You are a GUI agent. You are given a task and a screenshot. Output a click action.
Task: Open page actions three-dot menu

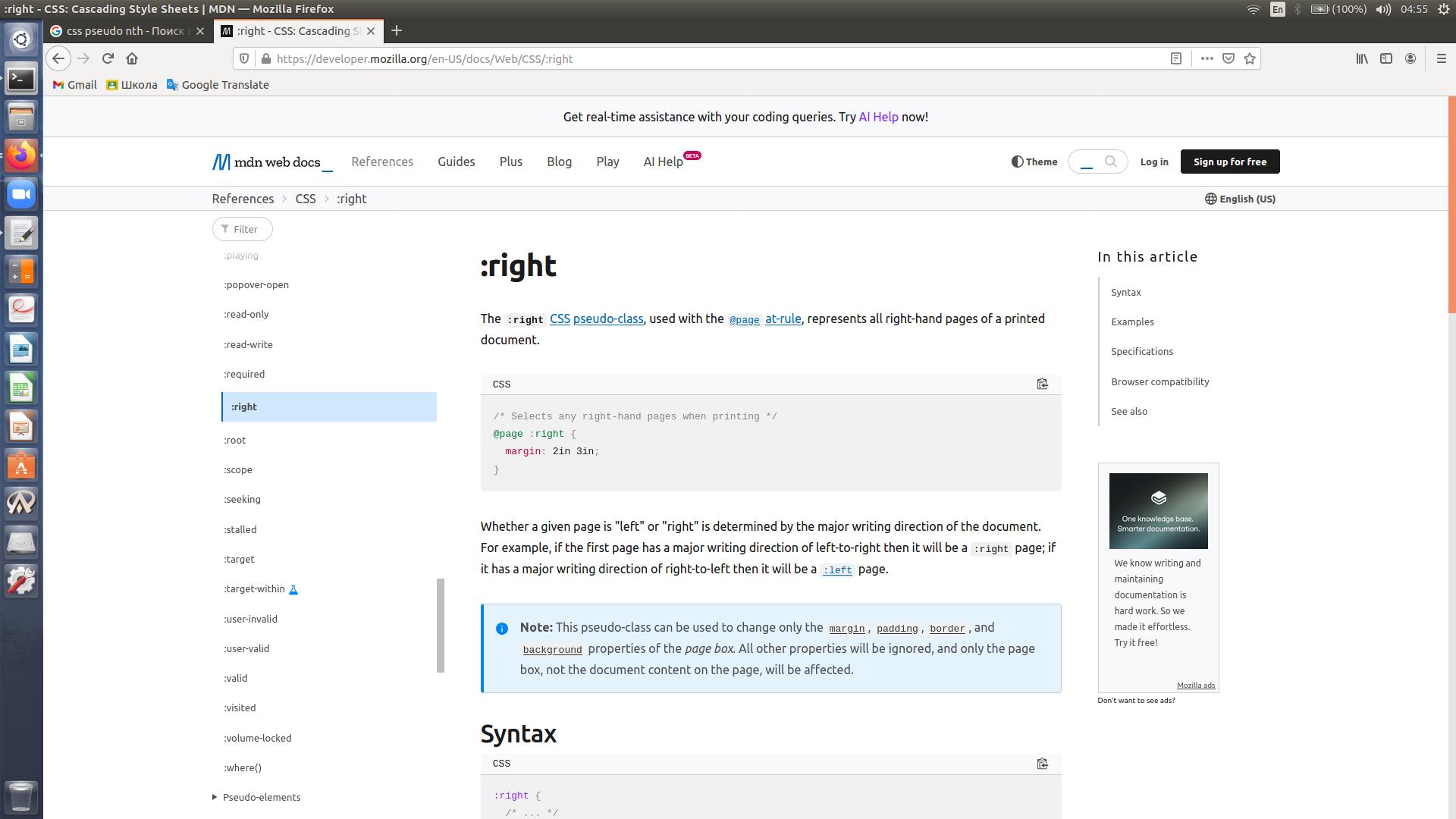click(x=1207, y=58)
